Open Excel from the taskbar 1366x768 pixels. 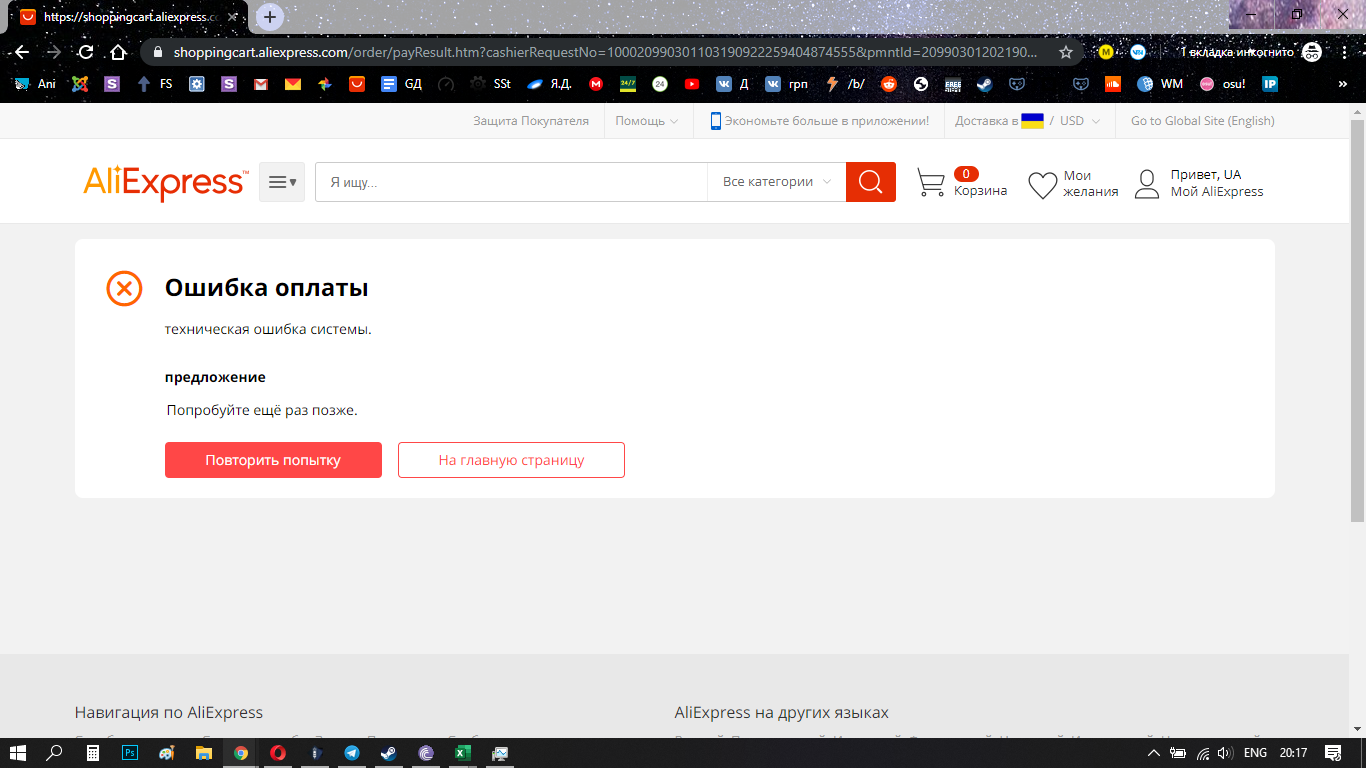click(463, 753)
